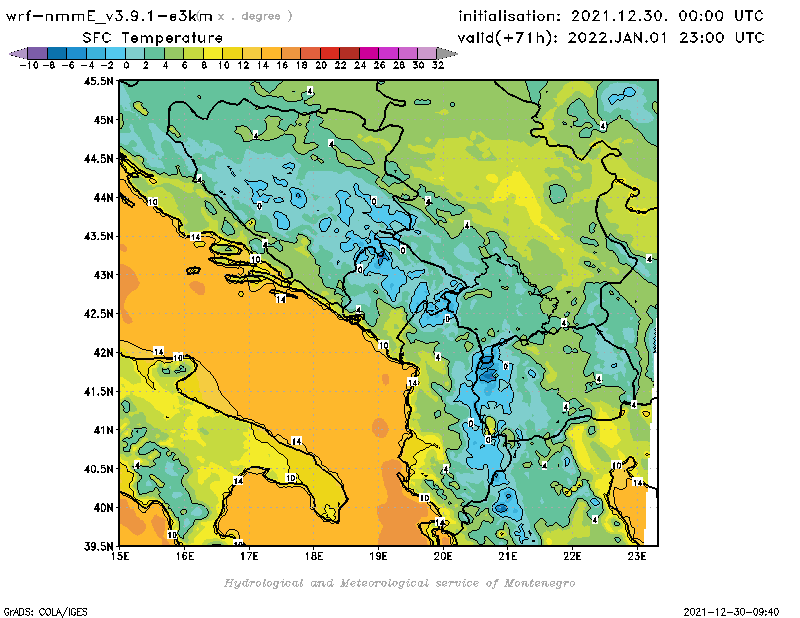The height and width of the screenshot is (618, 800).
Task: Click the green legend swatch between 4 and 6
Action: [174, 53]
